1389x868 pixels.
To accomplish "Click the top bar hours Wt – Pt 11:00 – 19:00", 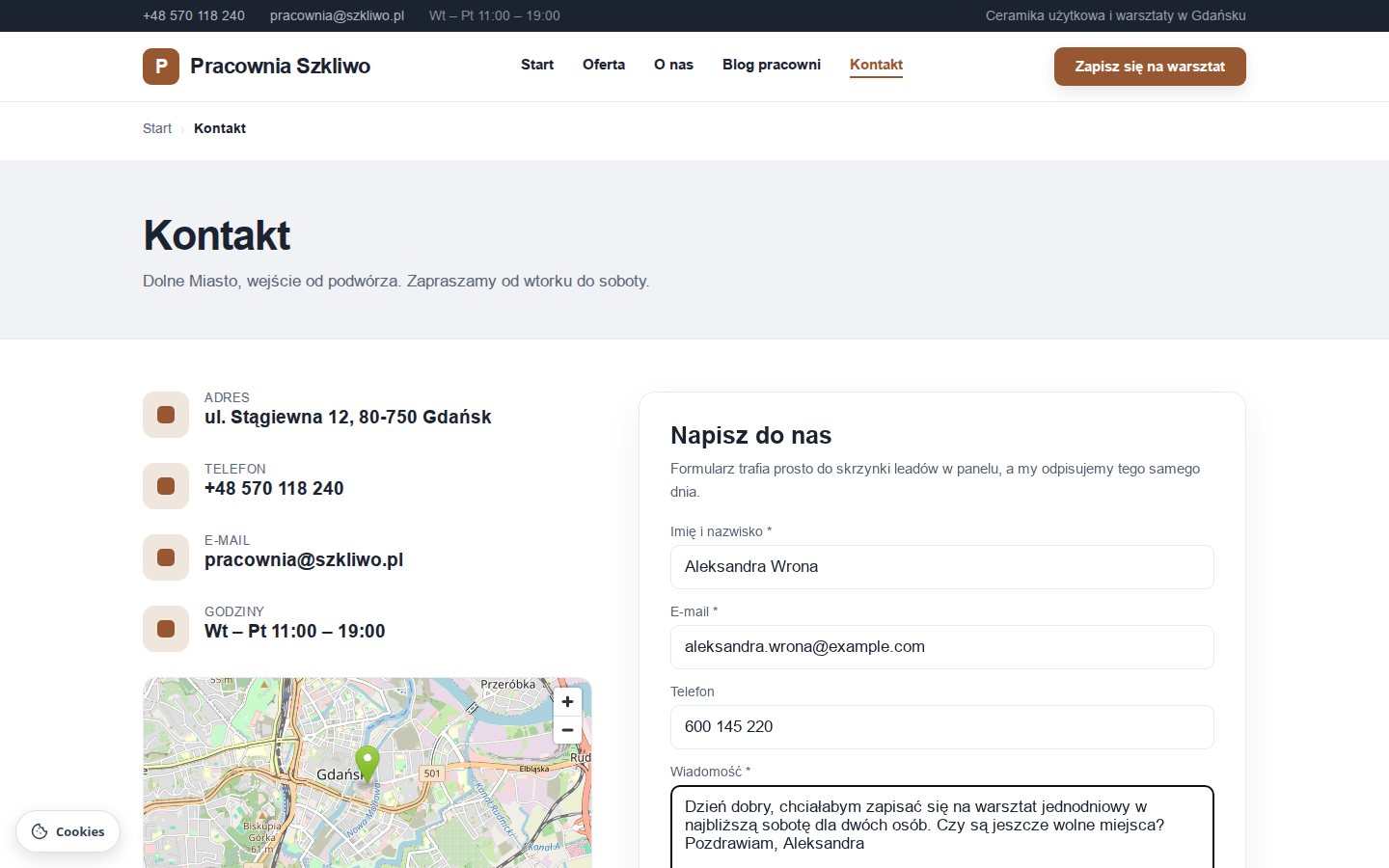I will (495, 15).
